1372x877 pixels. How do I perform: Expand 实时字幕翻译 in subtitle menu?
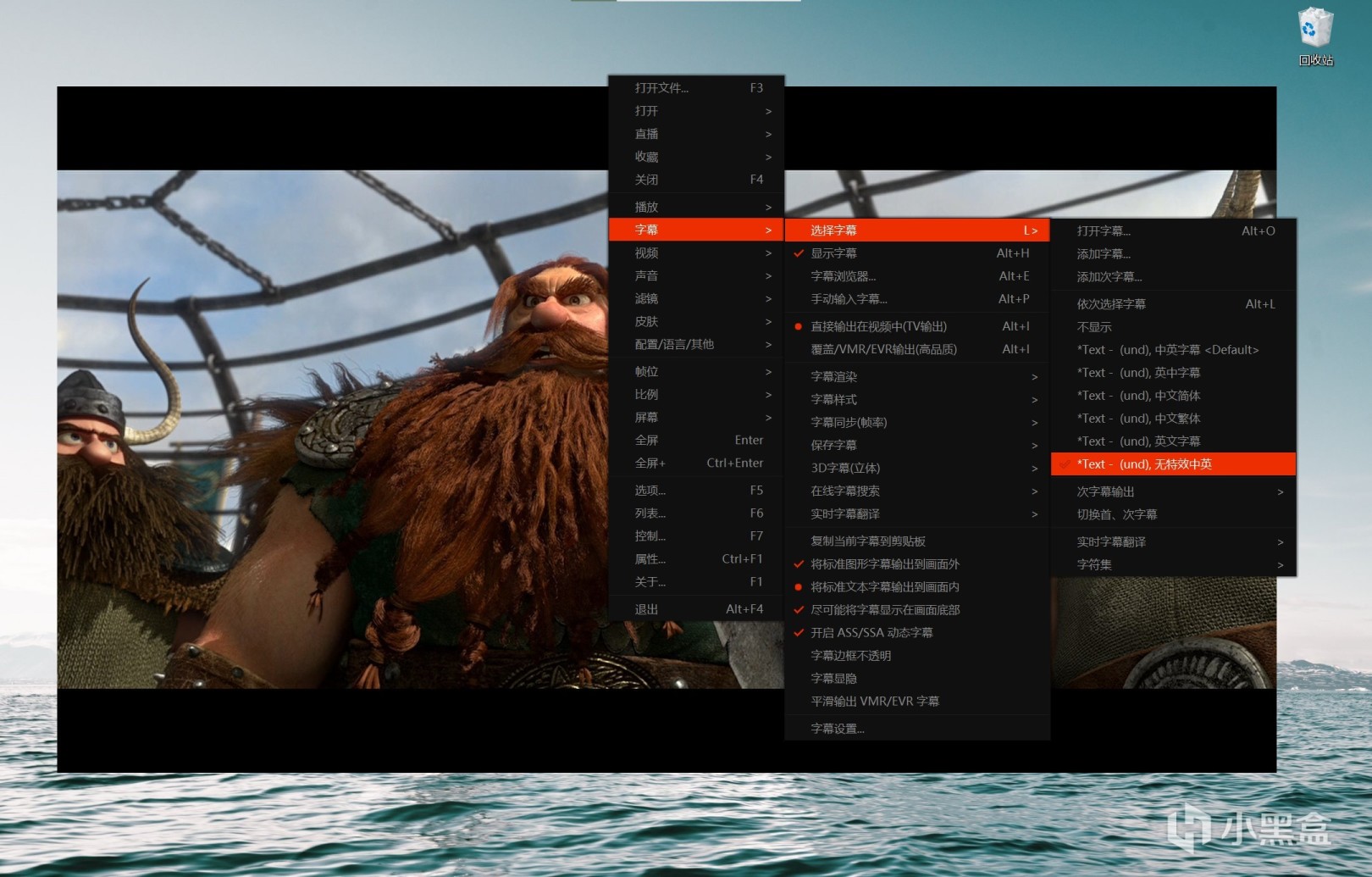click(917, 513)
